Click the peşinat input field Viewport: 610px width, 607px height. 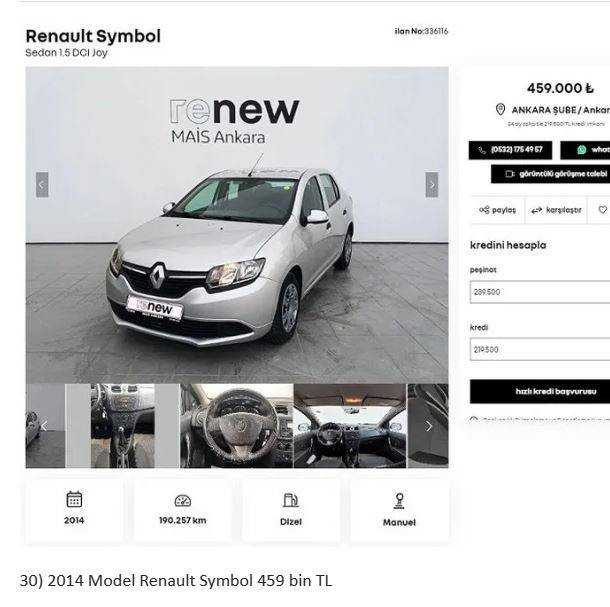540,292
